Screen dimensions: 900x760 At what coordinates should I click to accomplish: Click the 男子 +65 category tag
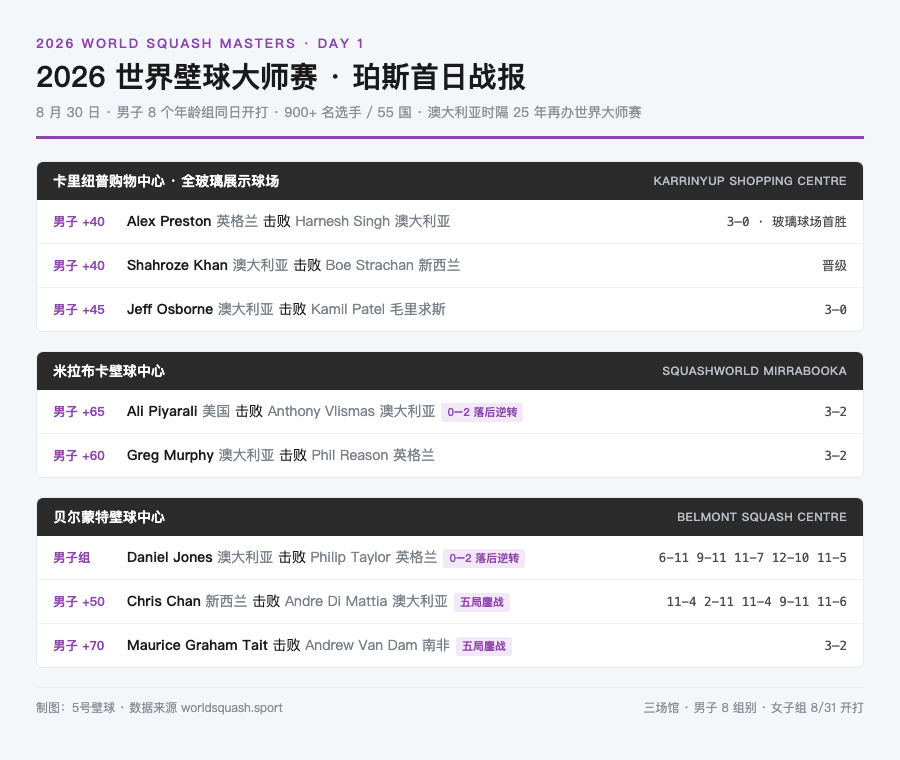coord(79,412)
